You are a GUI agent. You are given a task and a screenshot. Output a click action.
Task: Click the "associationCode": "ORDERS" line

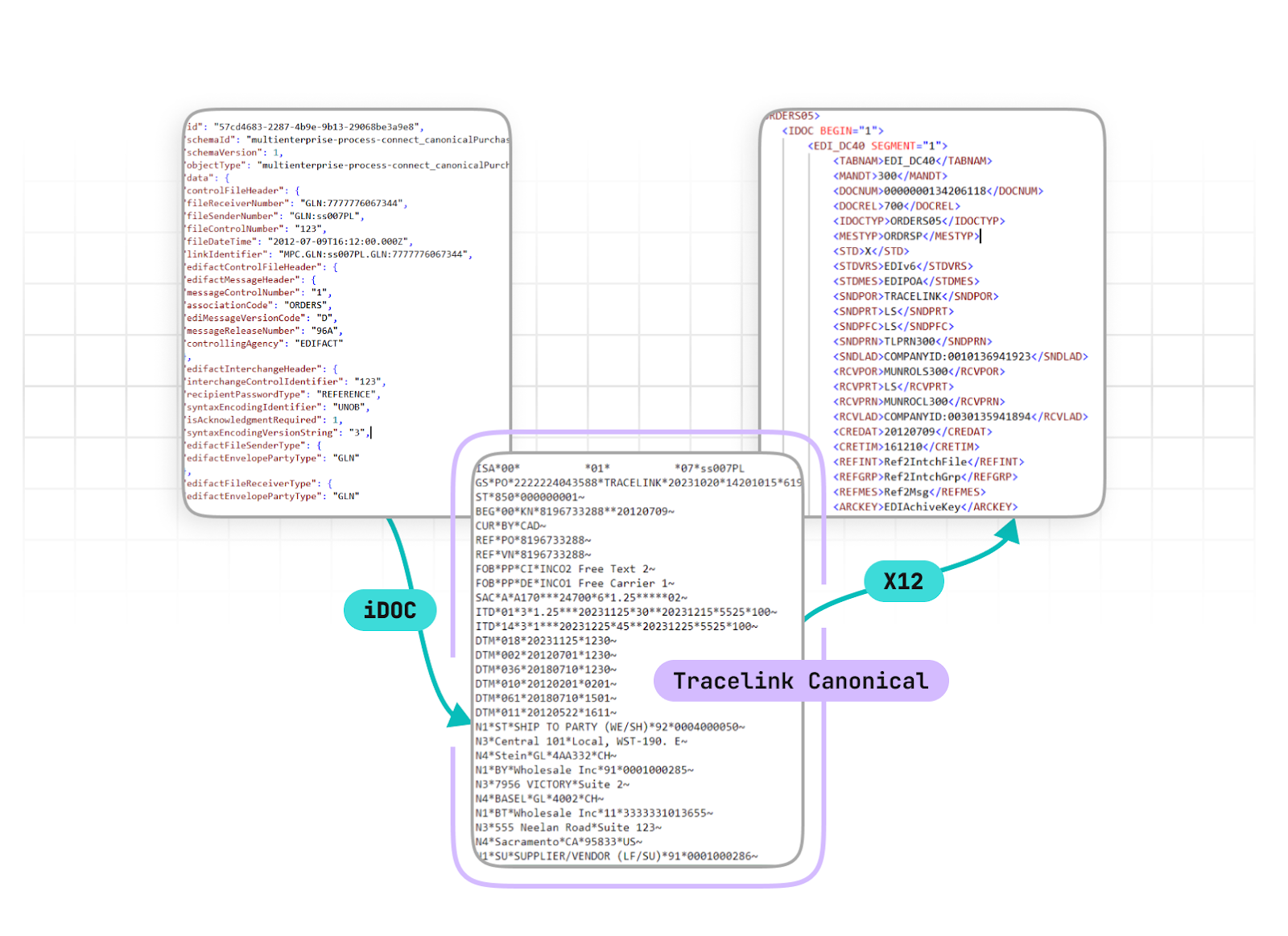(258, 306)
